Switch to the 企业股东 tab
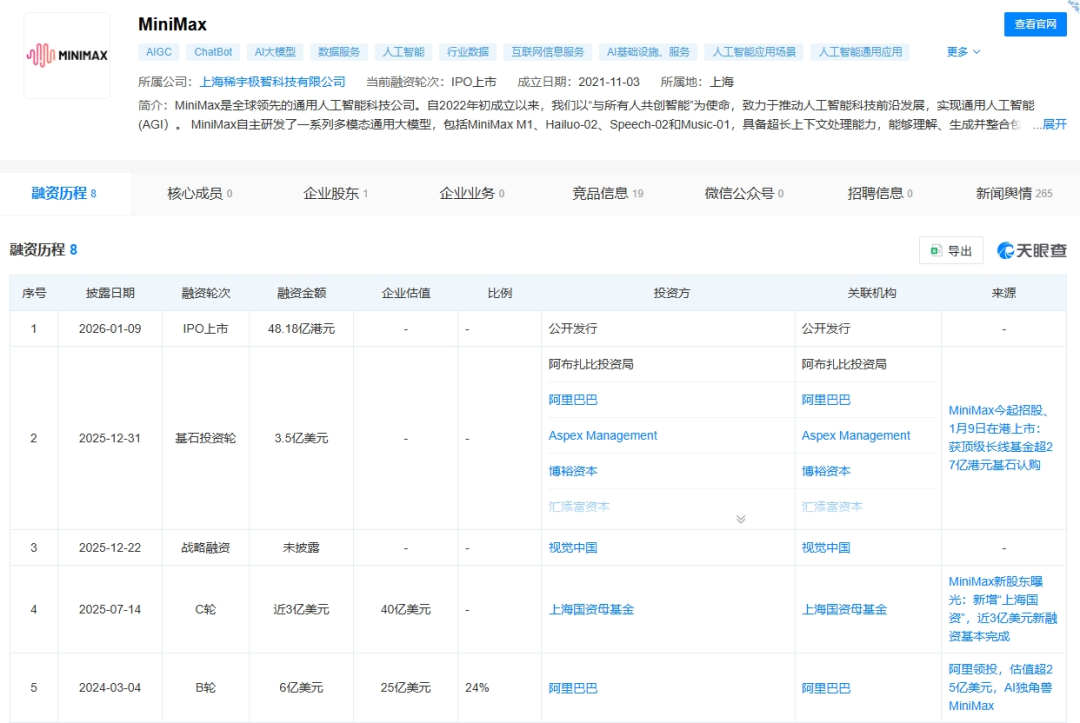Viewport: 1080px width, 723px height. pos(335,194)
